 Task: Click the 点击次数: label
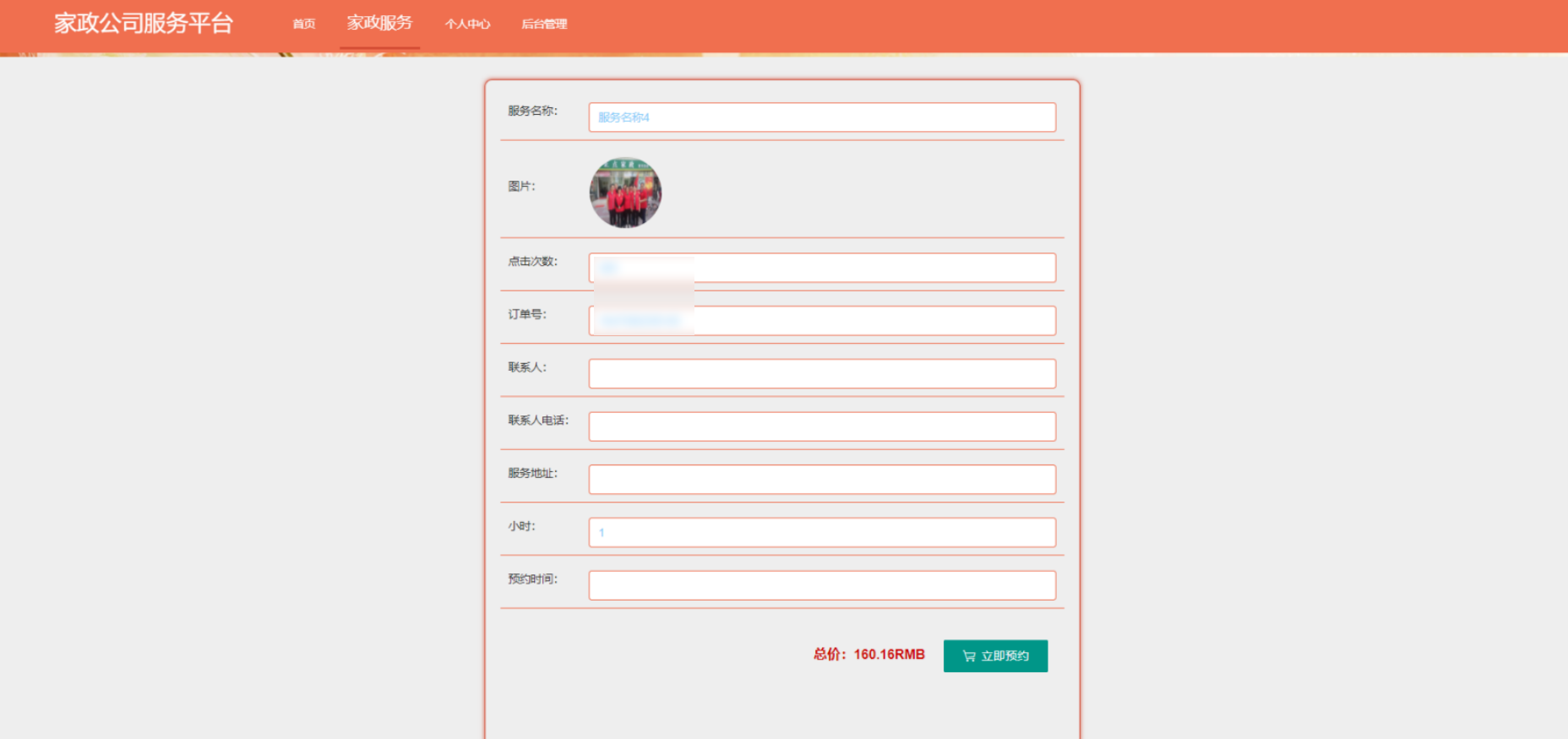[532, 262]
